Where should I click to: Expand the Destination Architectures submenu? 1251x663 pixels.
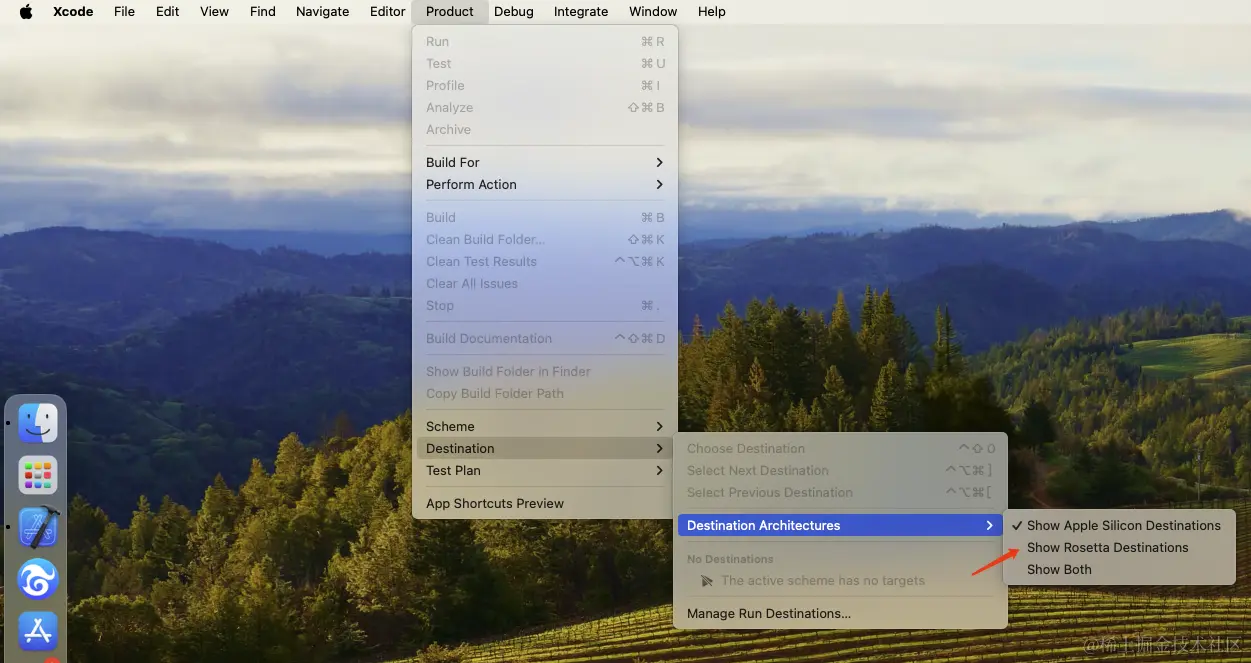(763, 525)
